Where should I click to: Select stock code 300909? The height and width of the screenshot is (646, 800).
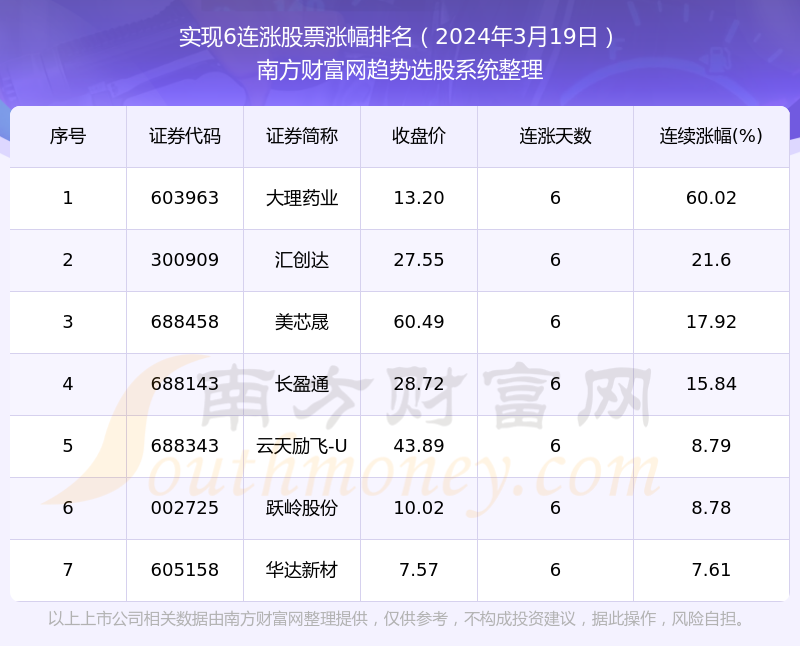point(185,260)
